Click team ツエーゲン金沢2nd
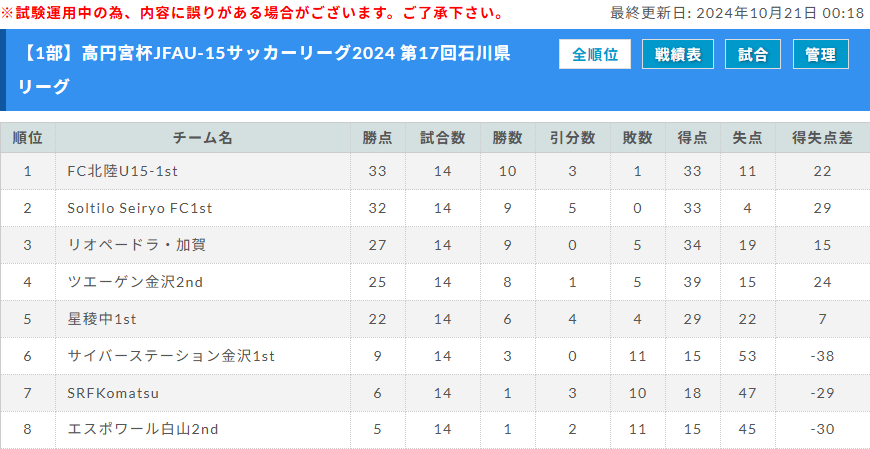 135,282
